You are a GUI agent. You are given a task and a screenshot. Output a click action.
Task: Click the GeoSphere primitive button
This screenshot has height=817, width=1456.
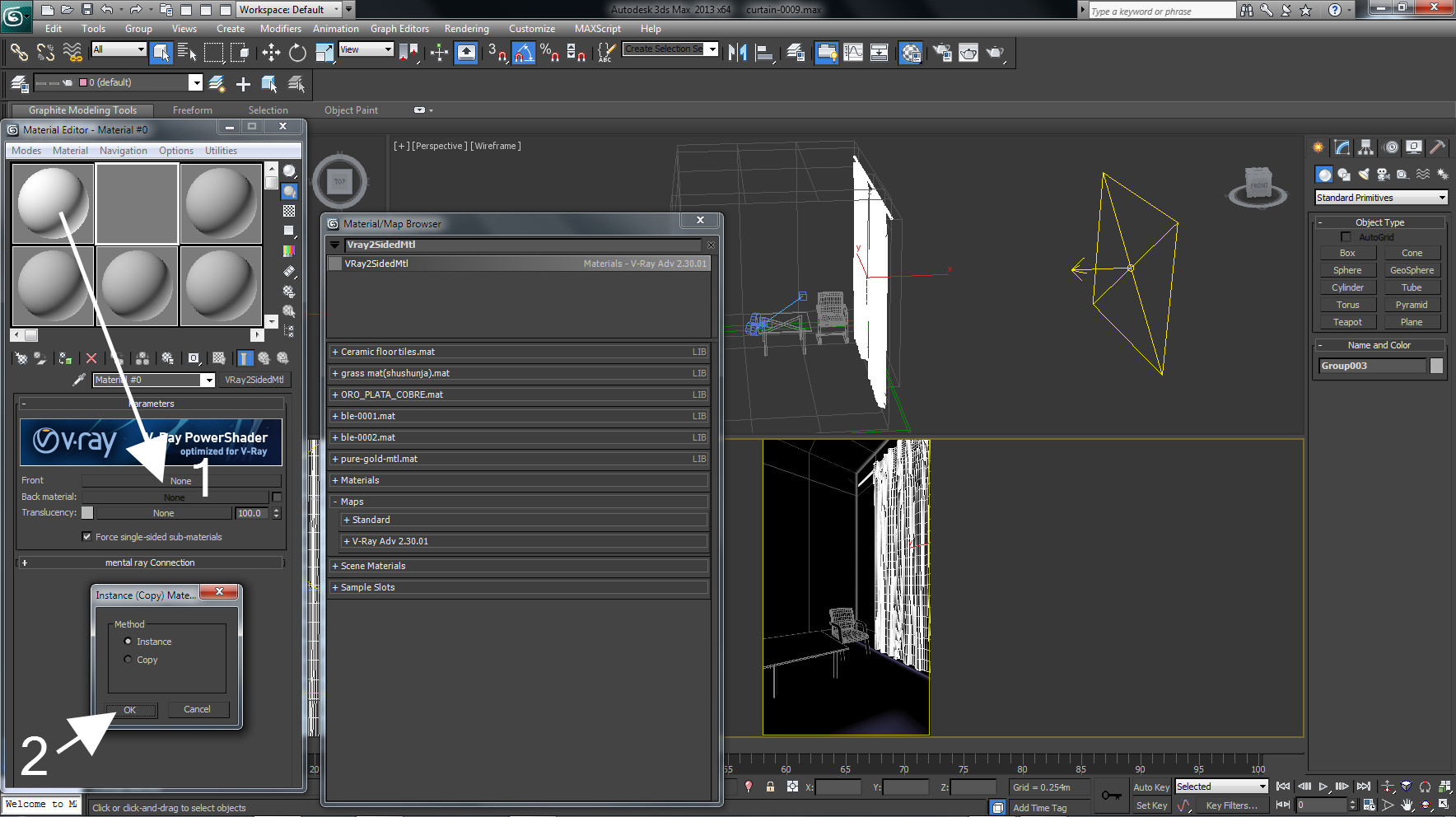(x=1412, y=270)
